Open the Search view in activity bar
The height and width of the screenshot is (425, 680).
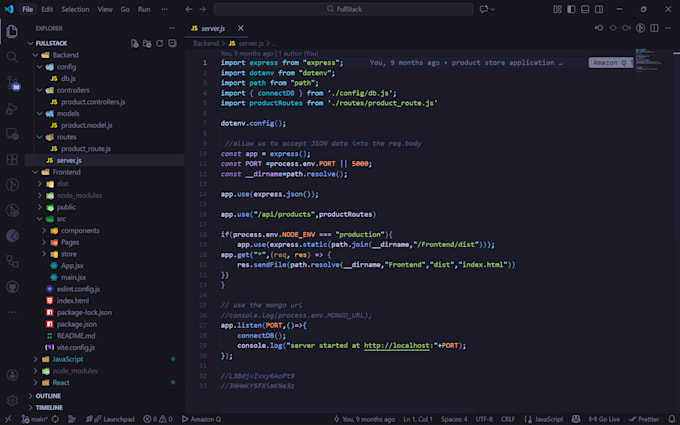point(12,57)
